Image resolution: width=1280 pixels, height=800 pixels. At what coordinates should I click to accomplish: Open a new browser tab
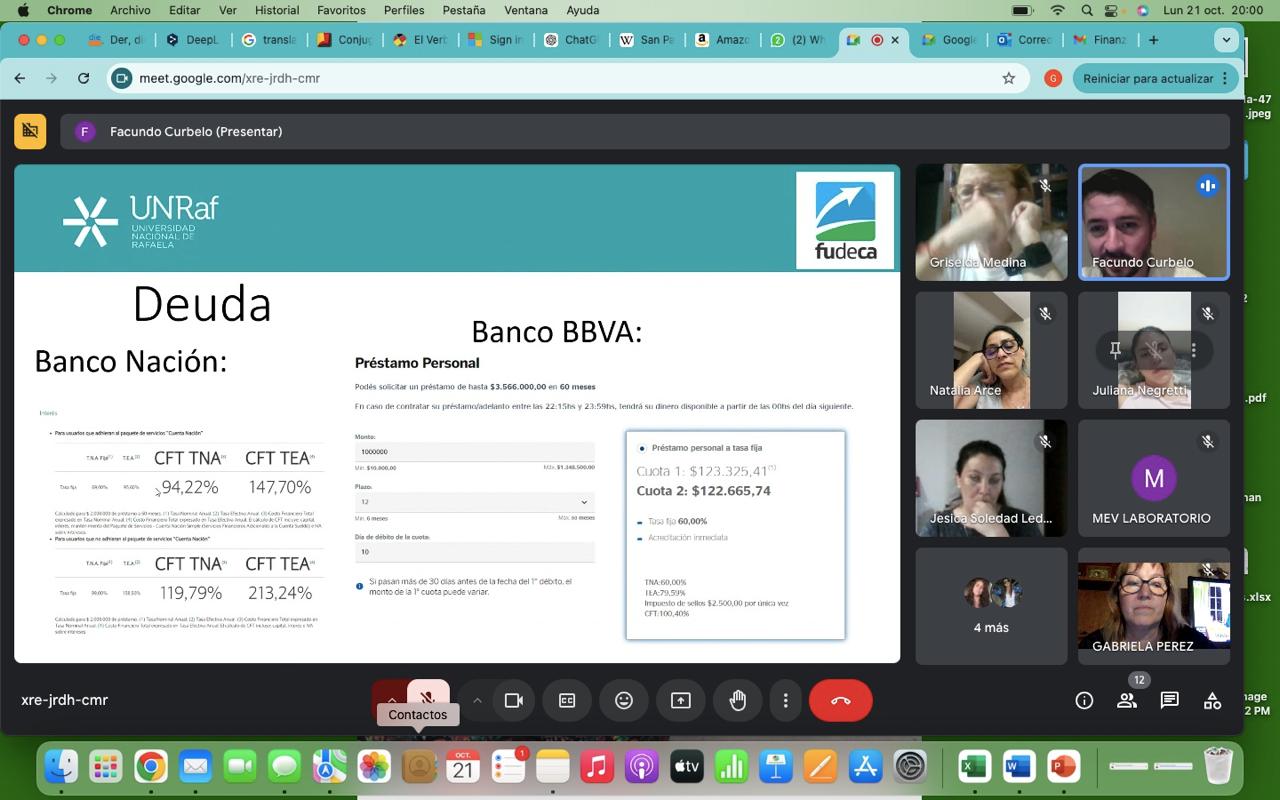coord(1153,40)
